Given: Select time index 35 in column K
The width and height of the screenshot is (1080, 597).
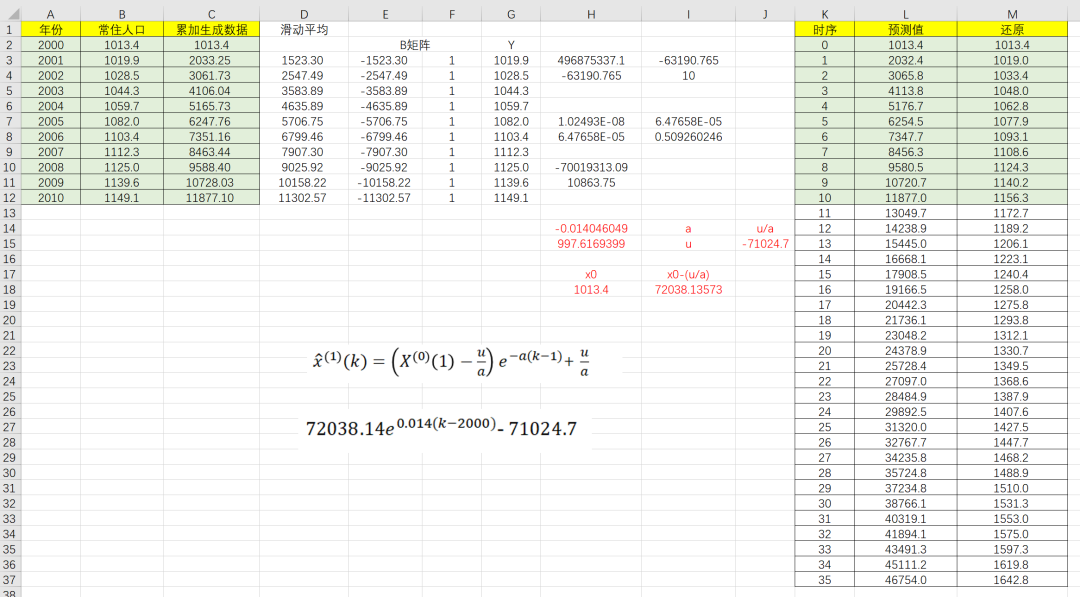Looking at the screenshot, I should 824,580.
